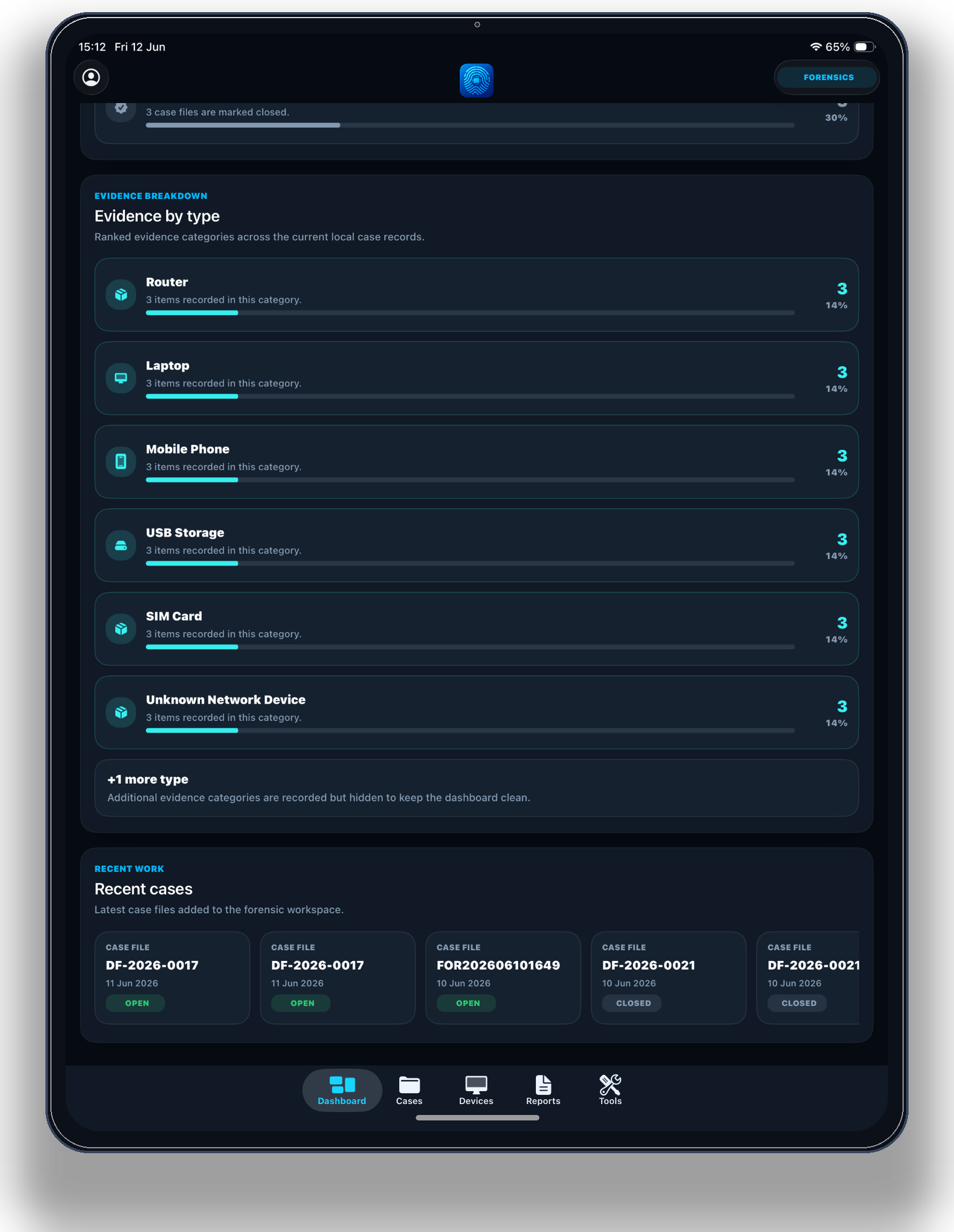Click the 'Evidence by type' heading

point(157,216)
